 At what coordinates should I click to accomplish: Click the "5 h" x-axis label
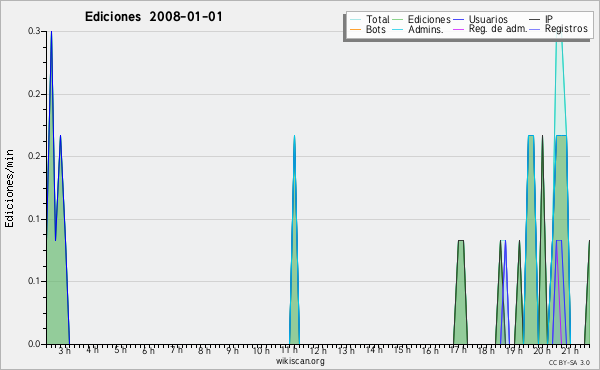point(120,350)
